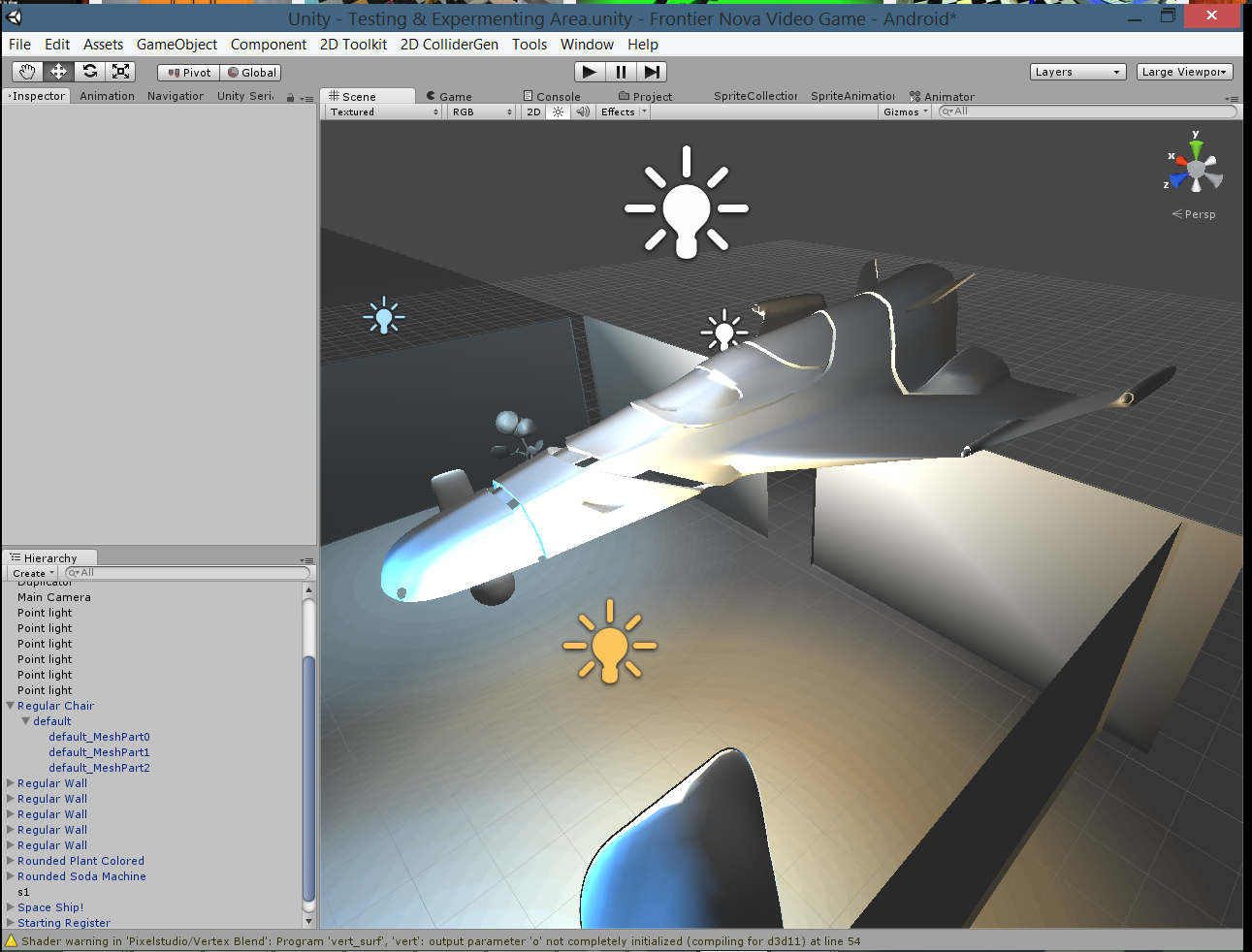Switch to the Game tab

[450, 97]
